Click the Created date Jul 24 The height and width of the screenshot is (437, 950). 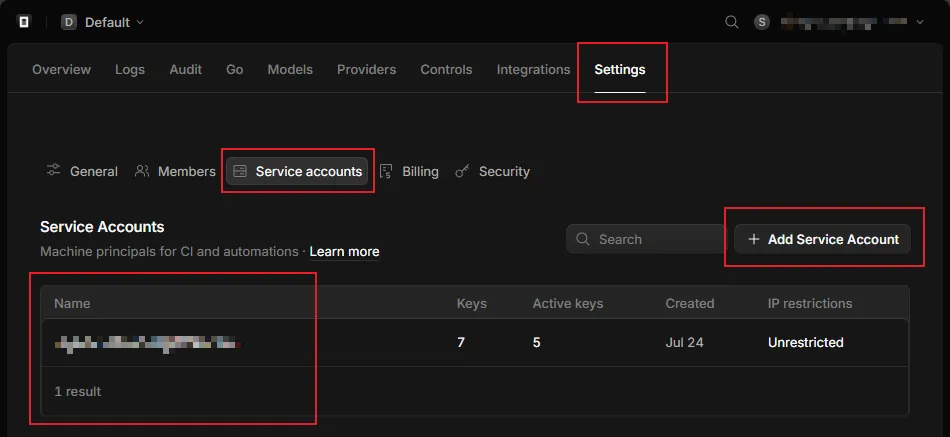point(684,343)
